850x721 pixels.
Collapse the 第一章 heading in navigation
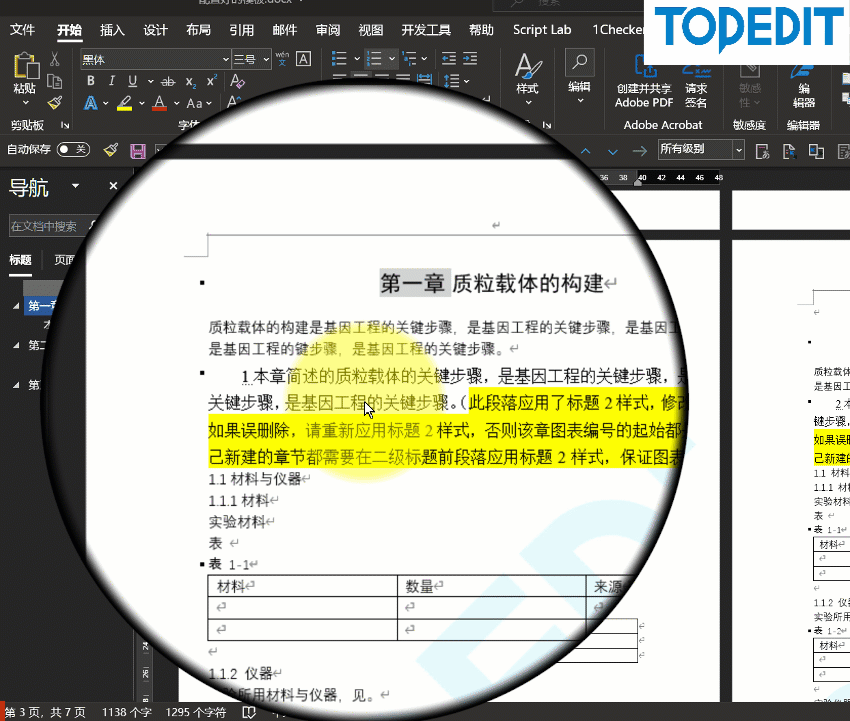click(16, 306)
